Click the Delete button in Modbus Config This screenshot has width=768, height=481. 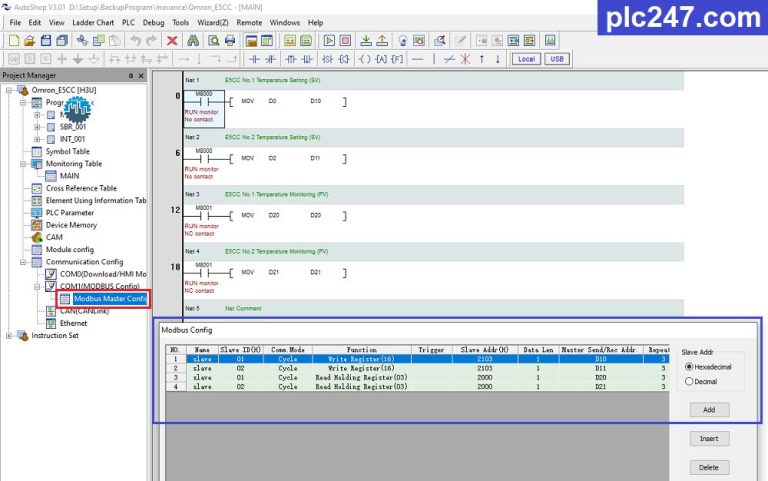click(709, 467)
